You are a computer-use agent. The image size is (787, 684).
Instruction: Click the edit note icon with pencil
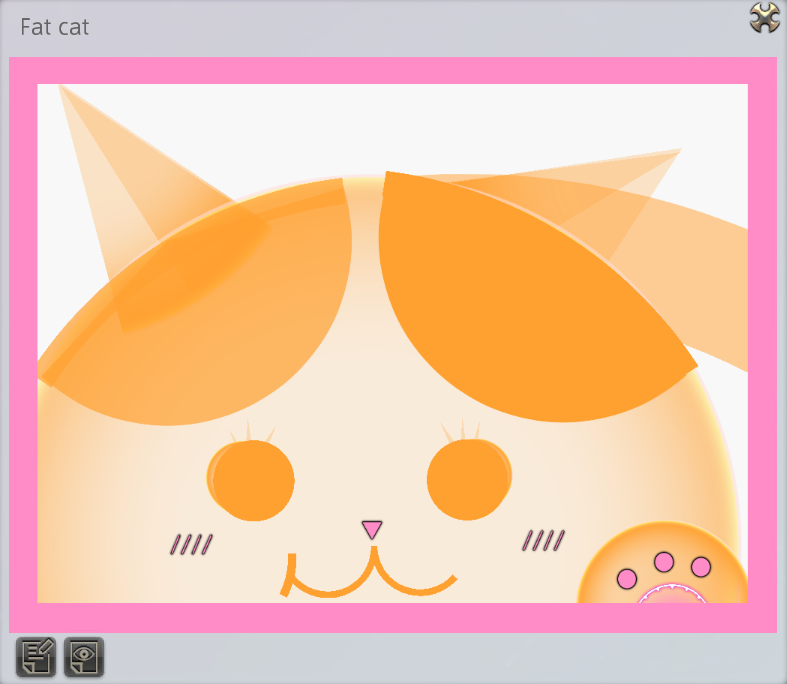pyautogui.click(x=36, y=657)
